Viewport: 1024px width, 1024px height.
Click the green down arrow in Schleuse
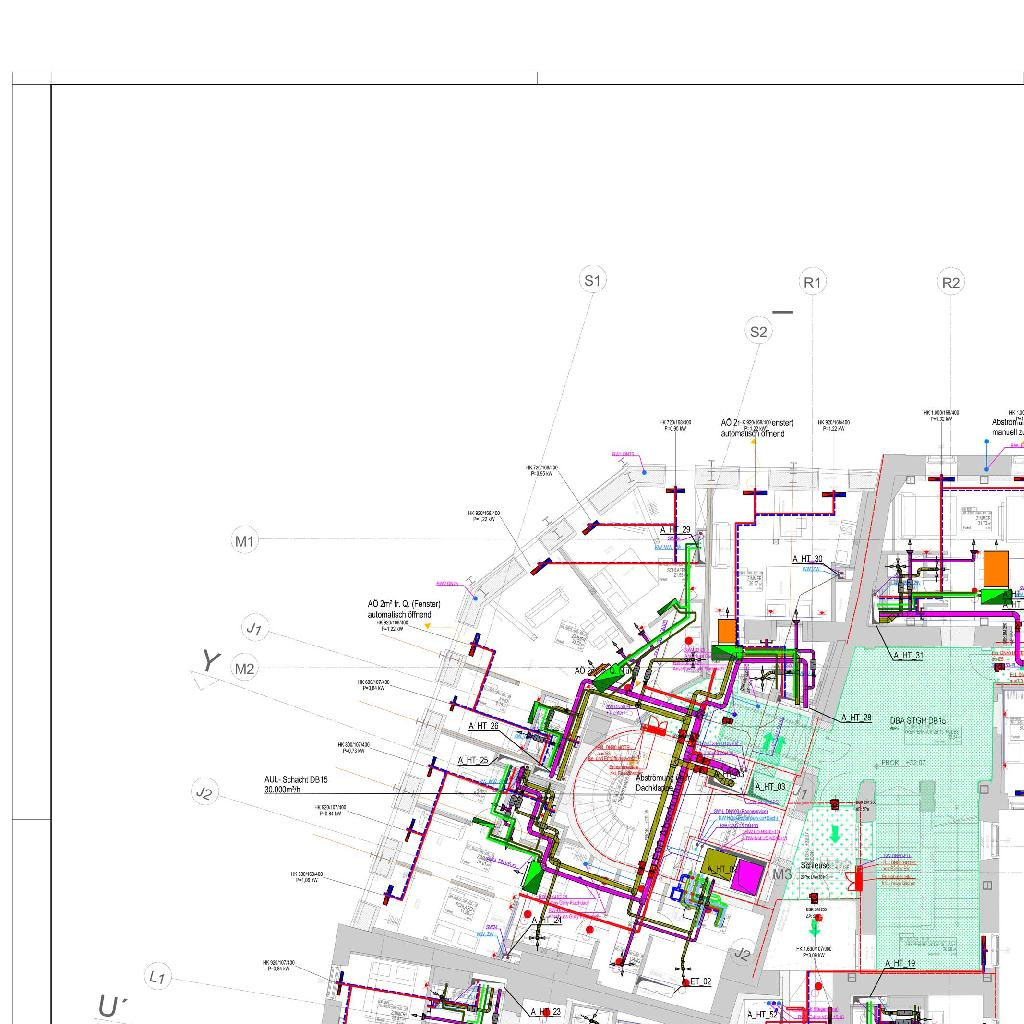(836, 835)
